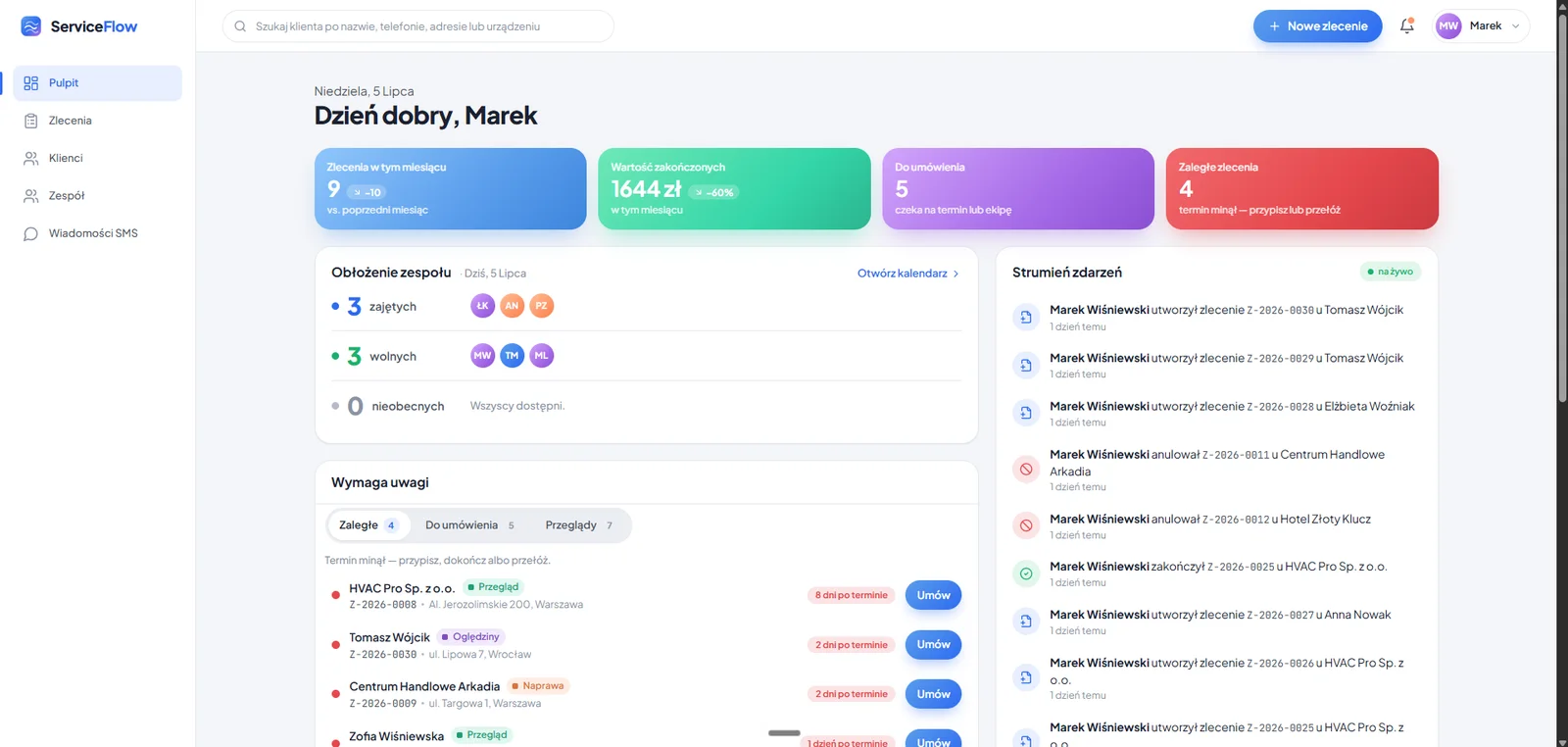Select the MW free team member avatar

482,356
